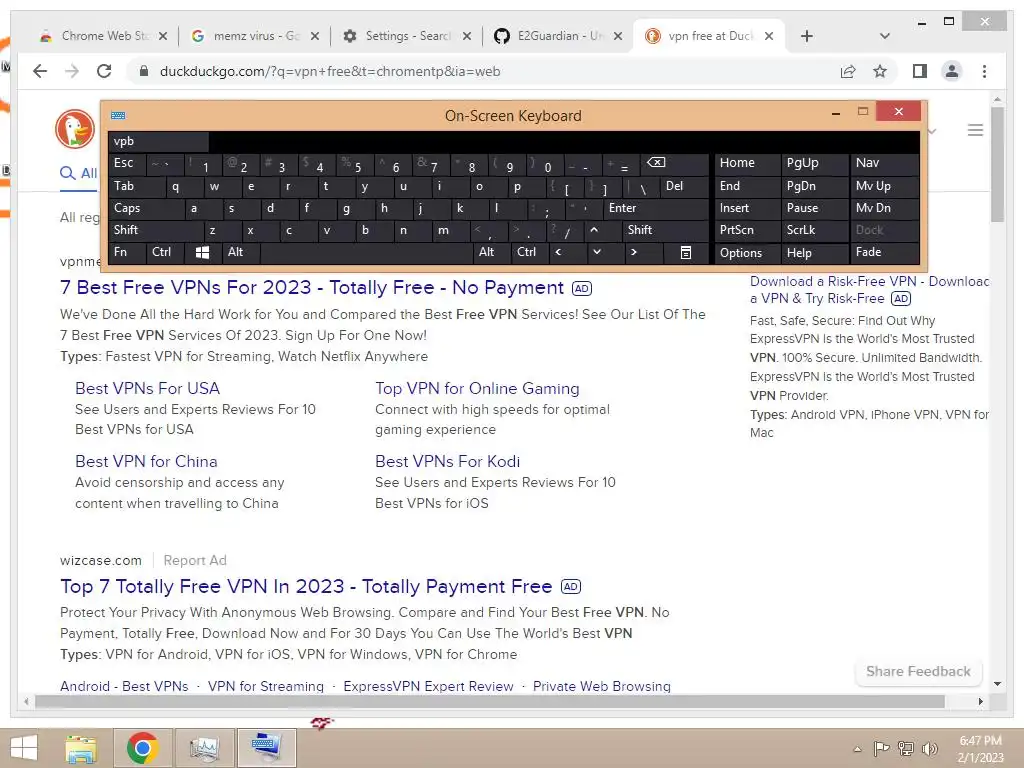Click the left arrow key on keyboard
The width and height of the screenshot is (1024, 768).
point(558,252)
